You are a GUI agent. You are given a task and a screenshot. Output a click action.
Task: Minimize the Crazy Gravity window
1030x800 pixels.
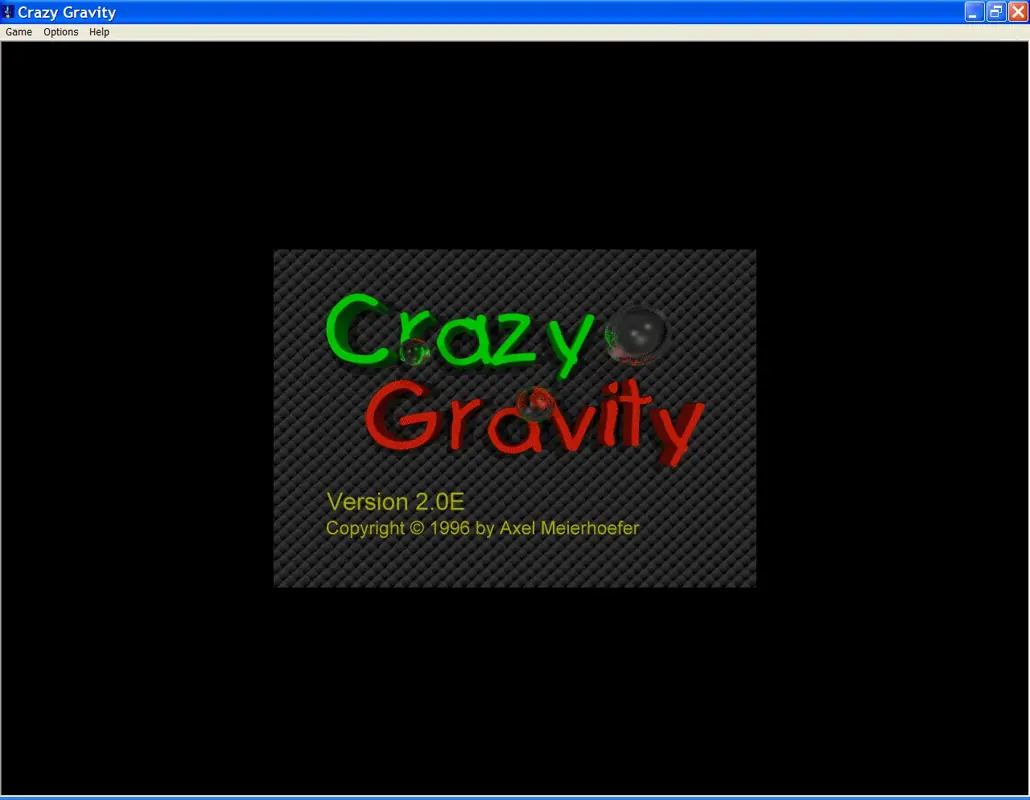(x=974, y=12)
